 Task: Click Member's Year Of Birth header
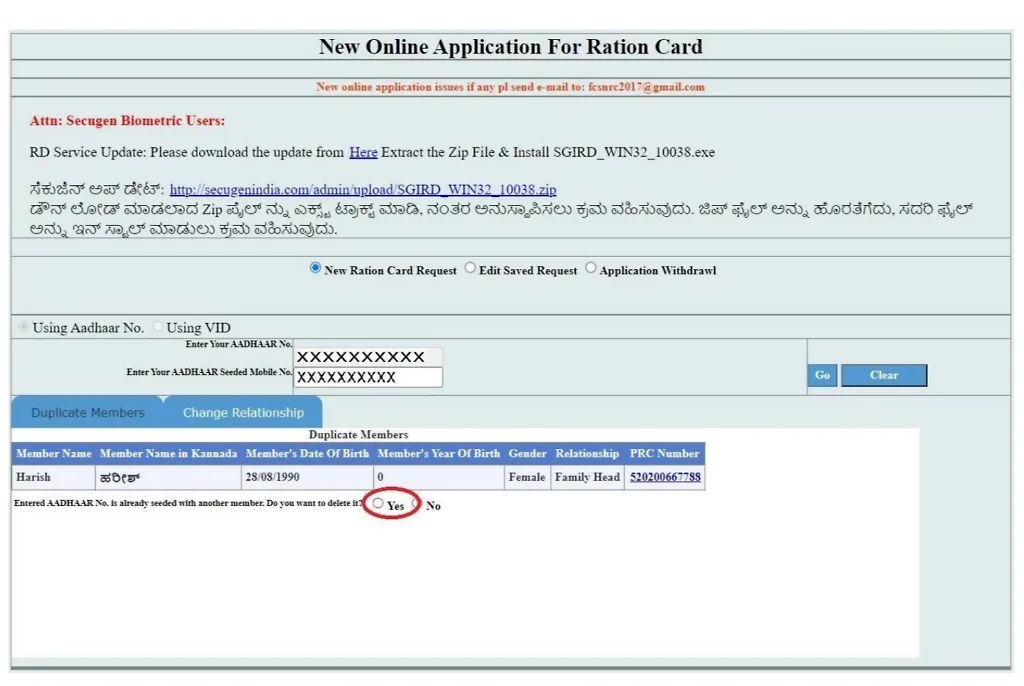(439, 453)
